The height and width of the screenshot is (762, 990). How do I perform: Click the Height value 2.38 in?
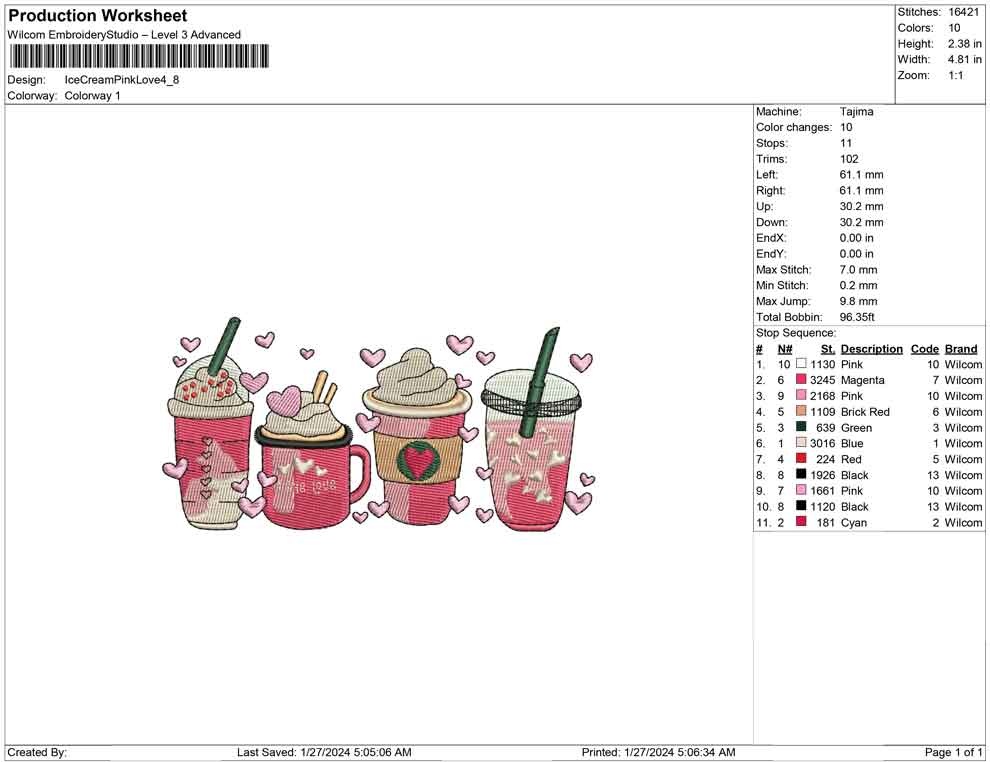coord(964,44)
